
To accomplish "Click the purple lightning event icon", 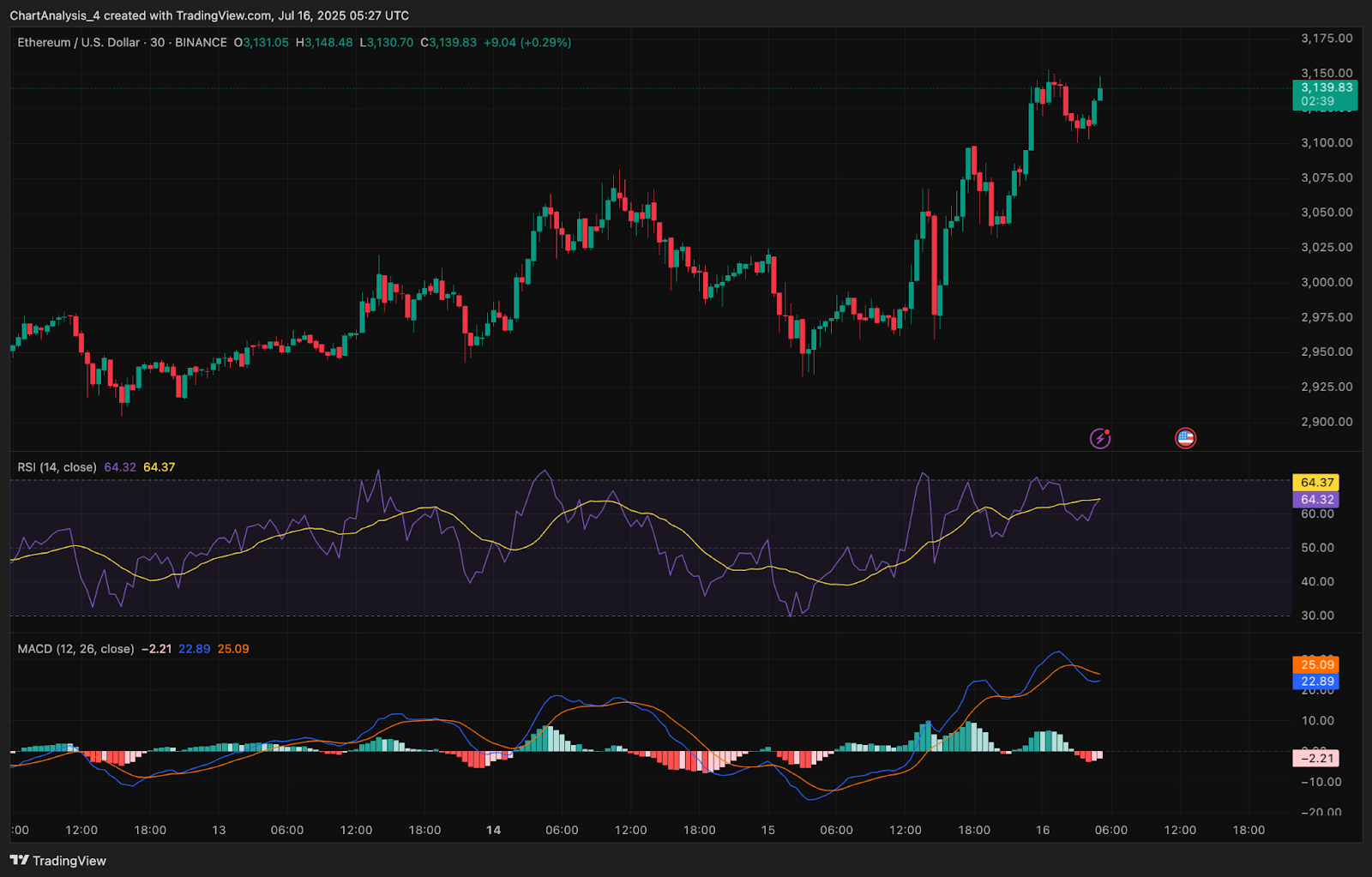I will coord(1100,439).
